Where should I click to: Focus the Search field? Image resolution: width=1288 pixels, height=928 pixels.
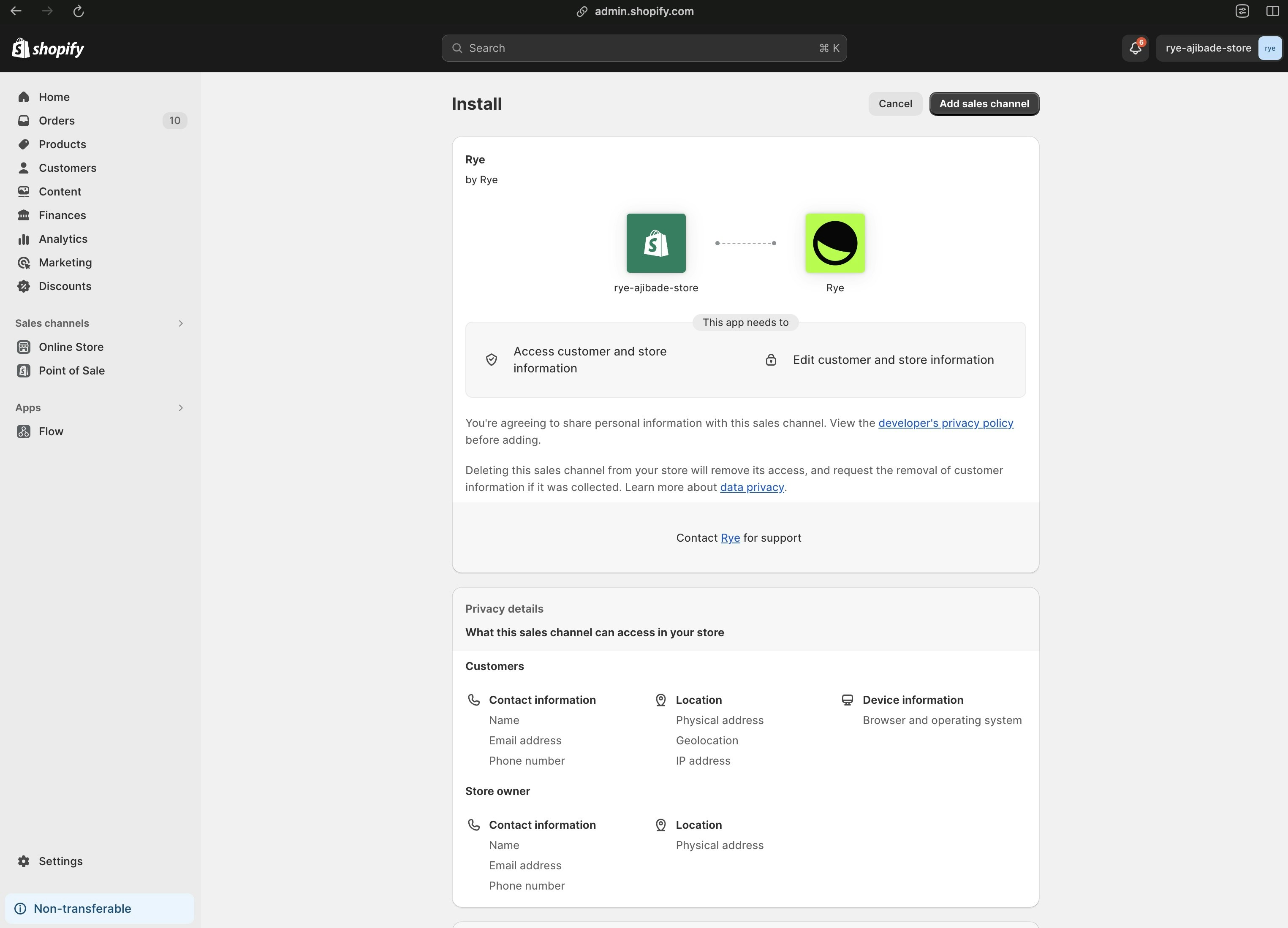[644, 48]
